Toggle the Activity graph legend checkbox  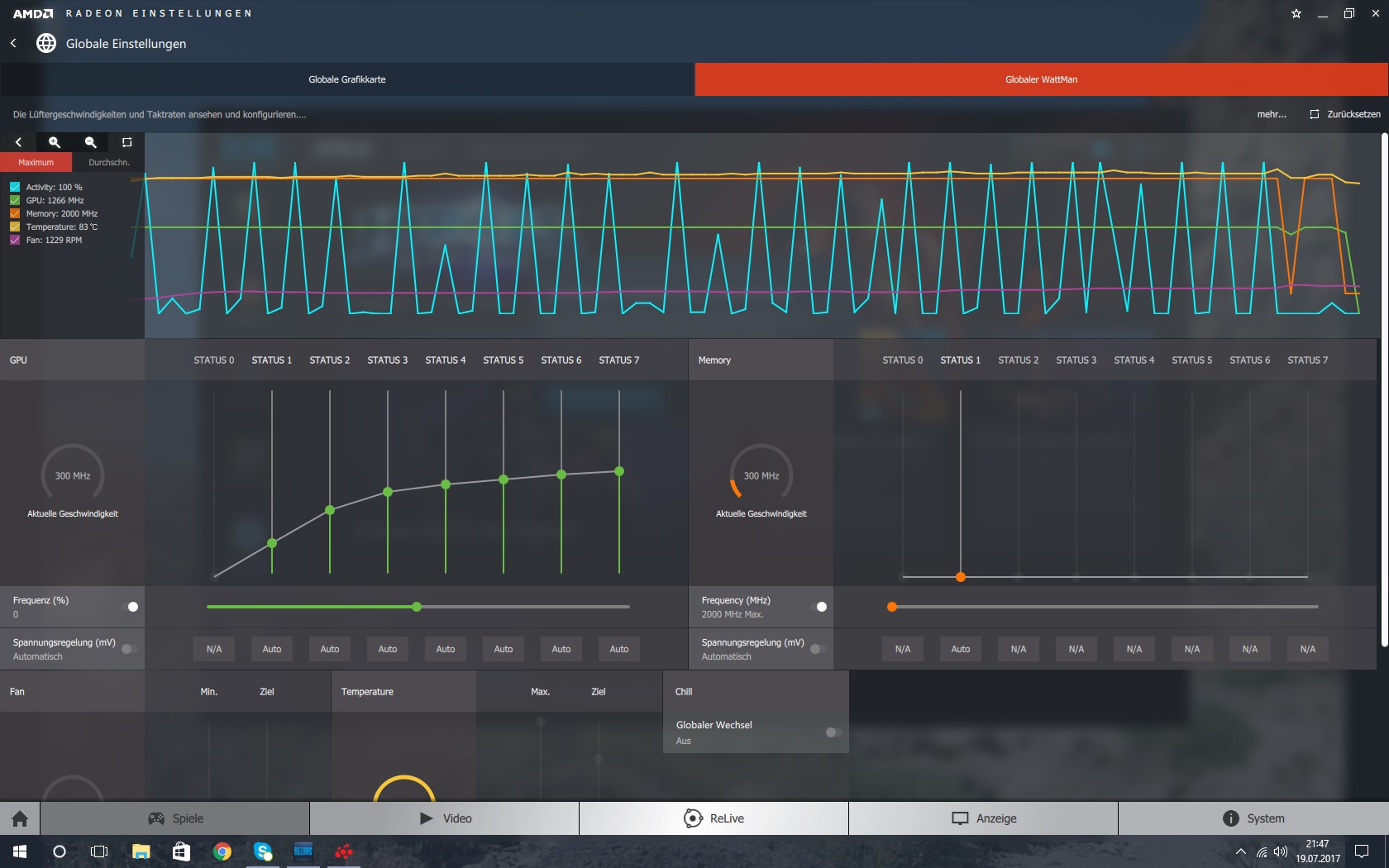tap(15, 188)
